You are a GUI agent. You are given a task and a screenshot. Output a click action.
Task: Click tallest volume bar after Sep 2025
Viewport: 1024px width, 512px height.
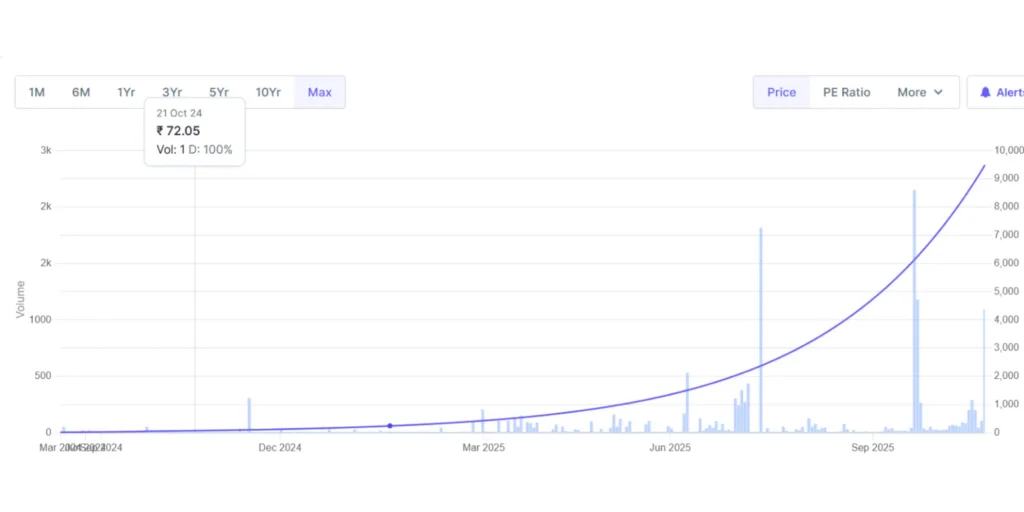[914, 310]
